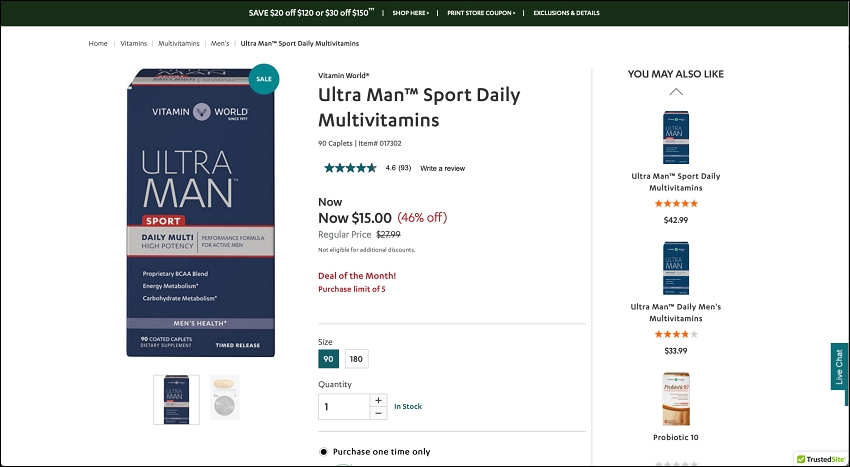
Task: Select Purchase one time only radio
Action: pos(324,452)
